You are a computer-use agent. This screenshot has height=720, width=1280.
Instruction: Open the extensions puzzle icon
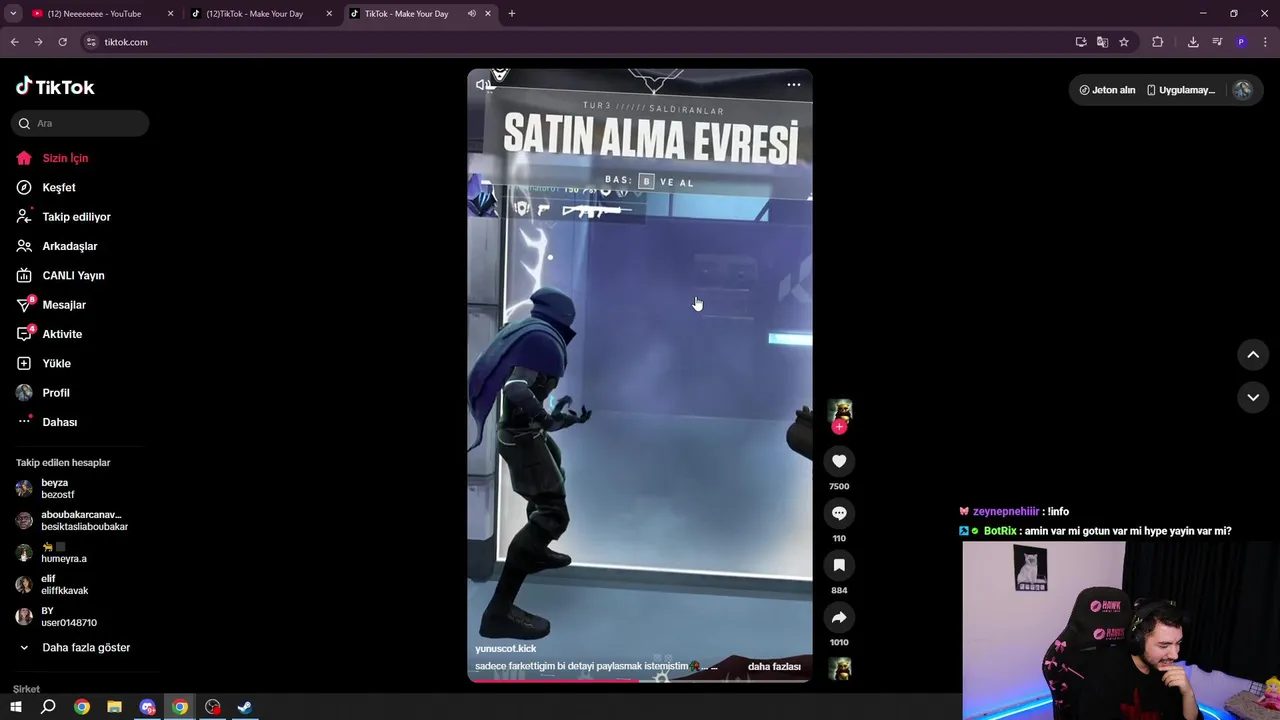1158,42
